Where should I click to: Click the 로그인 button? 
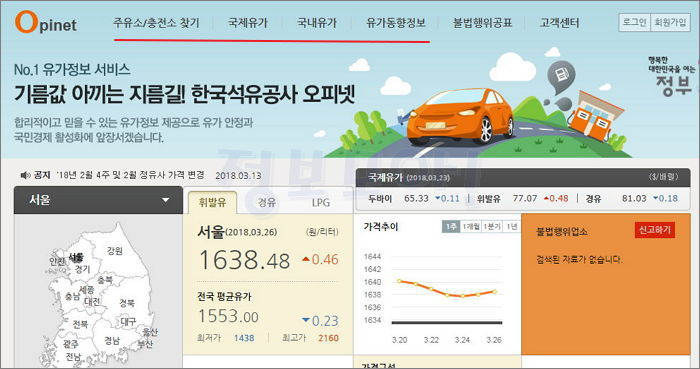(x=634, y=22)
